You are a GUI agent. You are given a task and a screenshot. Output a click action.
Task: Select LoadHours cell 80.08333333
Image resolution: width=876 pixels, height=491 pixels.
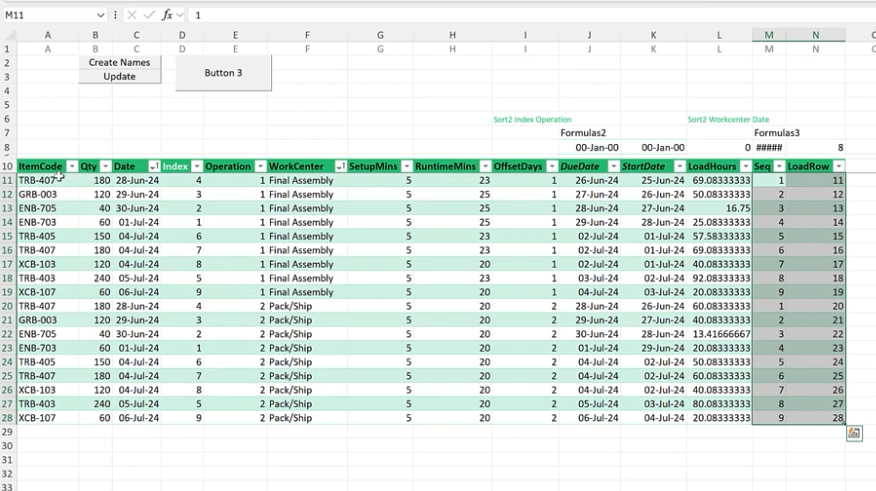pos(719,404)
